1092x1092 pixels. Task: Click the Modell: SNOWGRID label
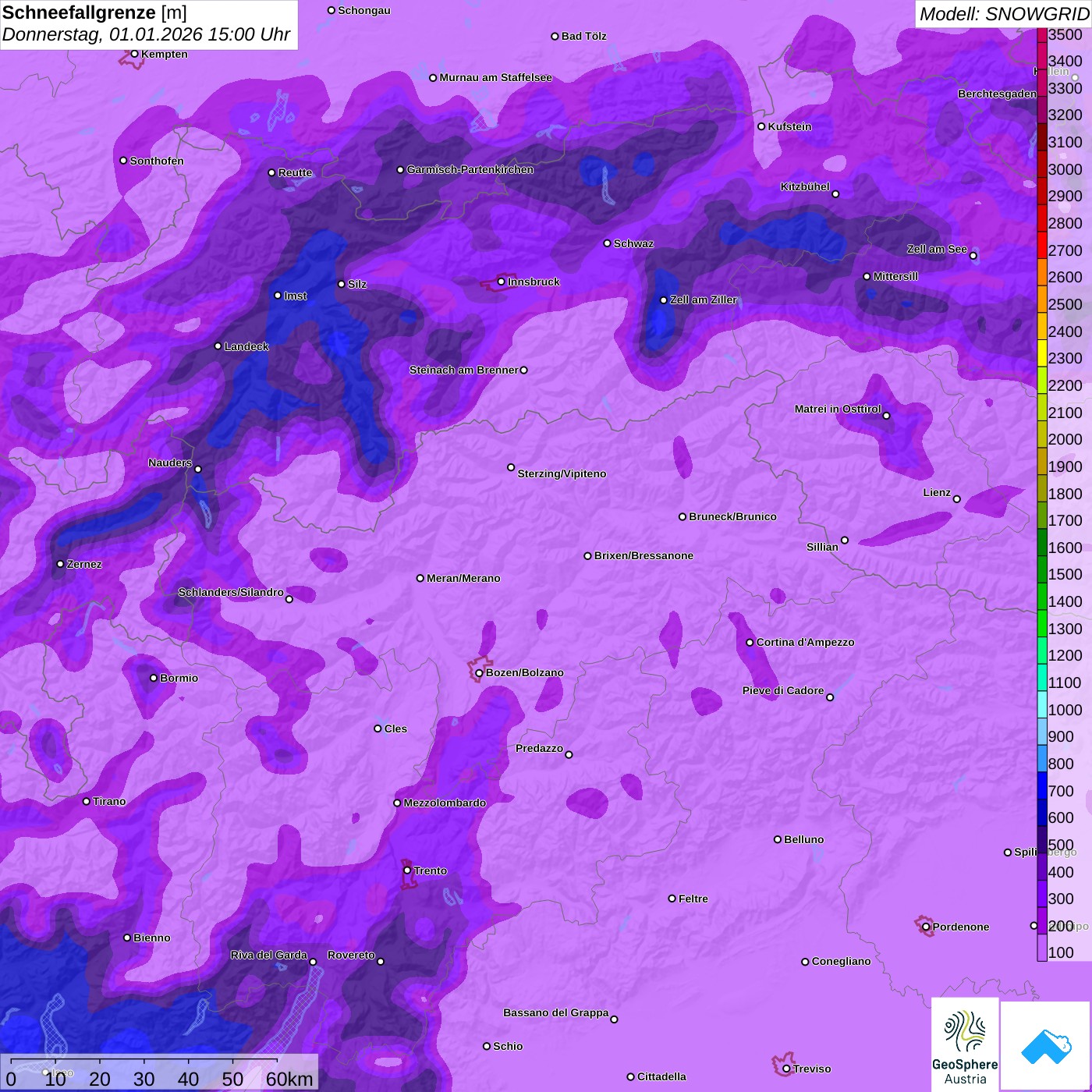click(1004, 14)
